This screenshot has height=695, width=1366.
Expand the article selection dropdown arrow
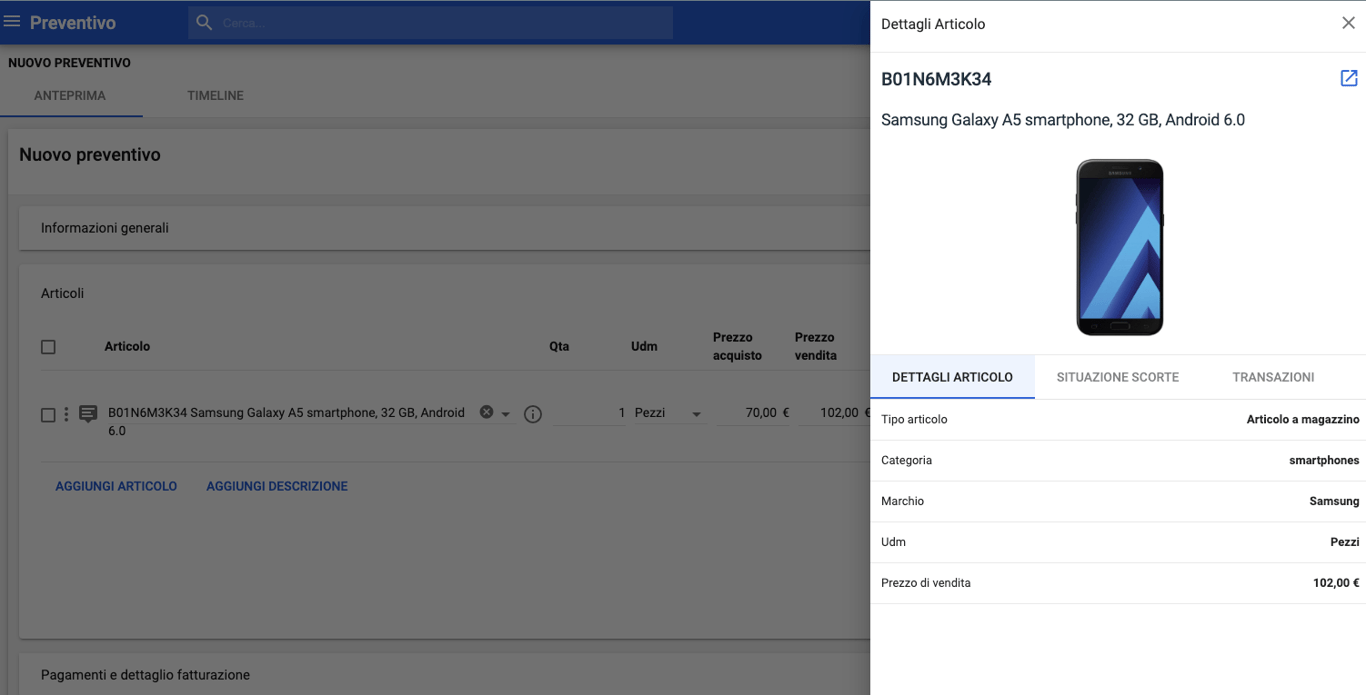point(506,414)
